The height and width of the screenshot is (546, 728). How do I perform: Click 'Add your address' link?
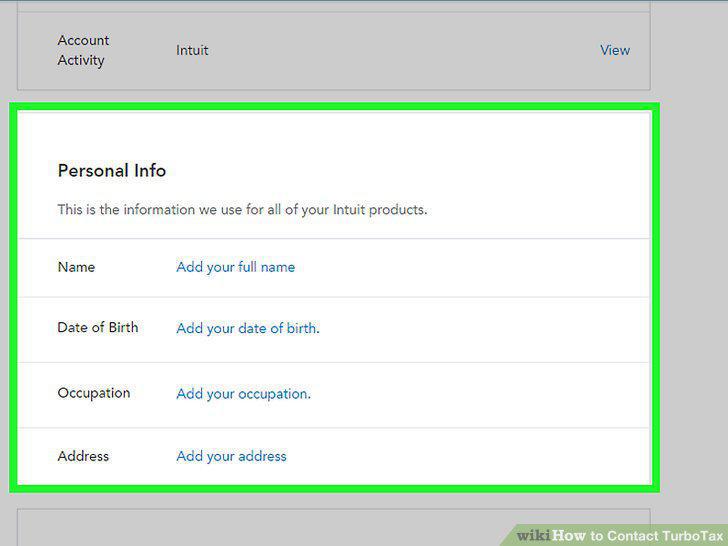click(231, 456)
